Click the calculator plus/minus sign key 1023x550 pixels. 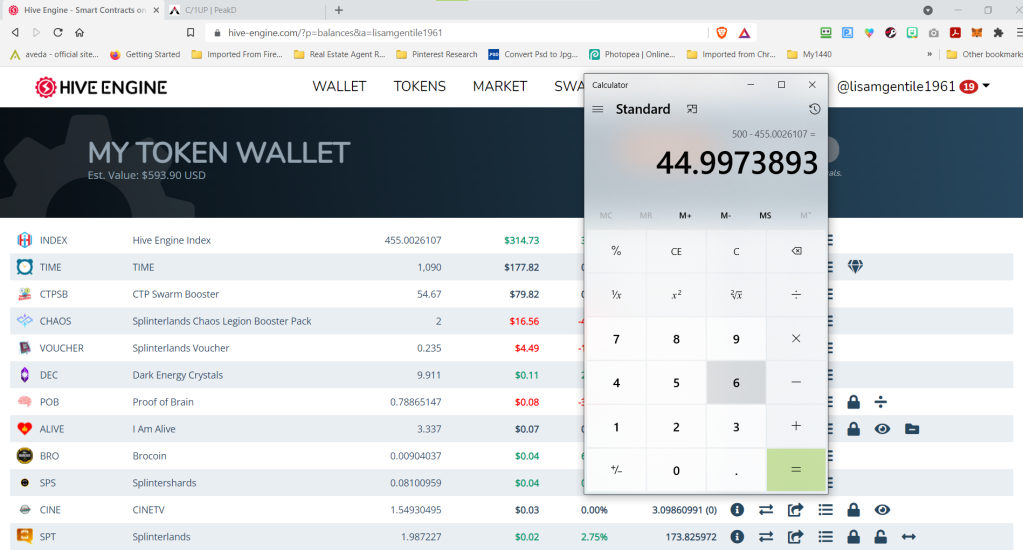coord(616,470)
